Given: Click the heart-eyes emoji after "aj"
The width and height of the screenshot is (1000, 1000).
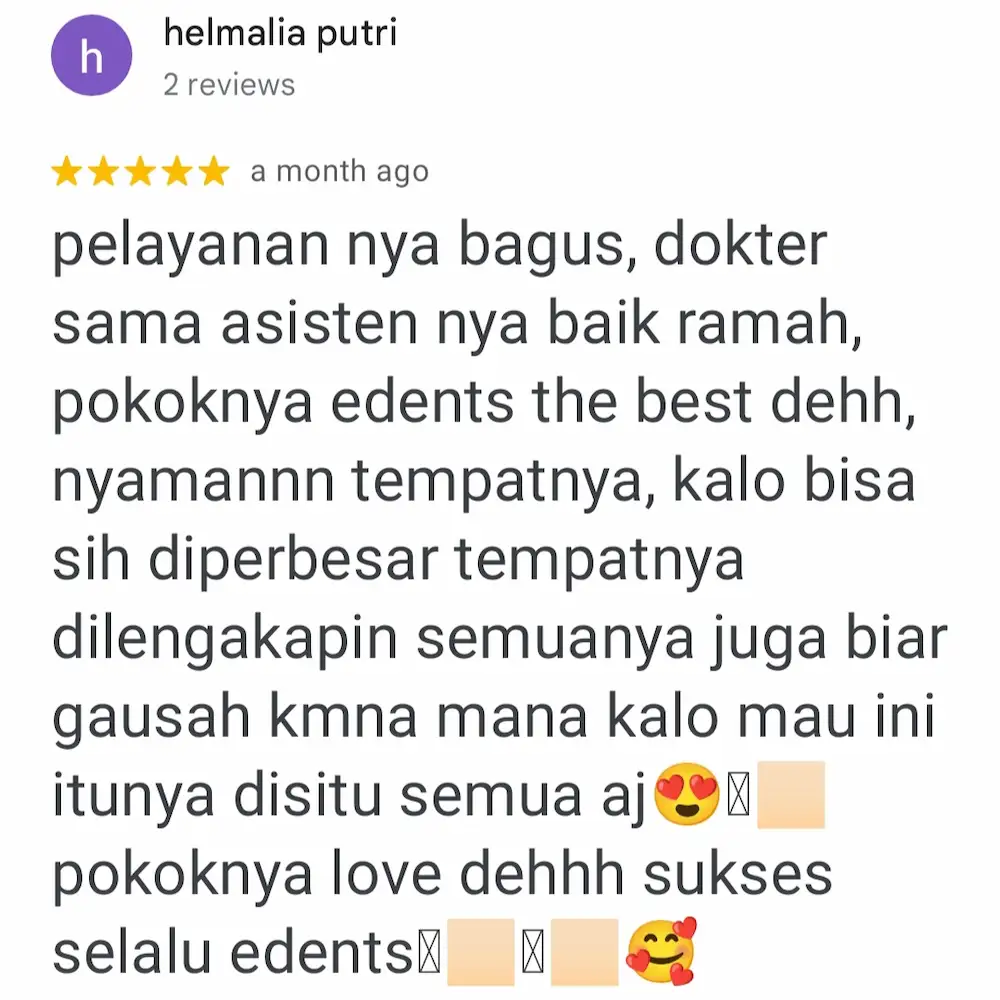Looking at the screenshot, I should 687,794.
